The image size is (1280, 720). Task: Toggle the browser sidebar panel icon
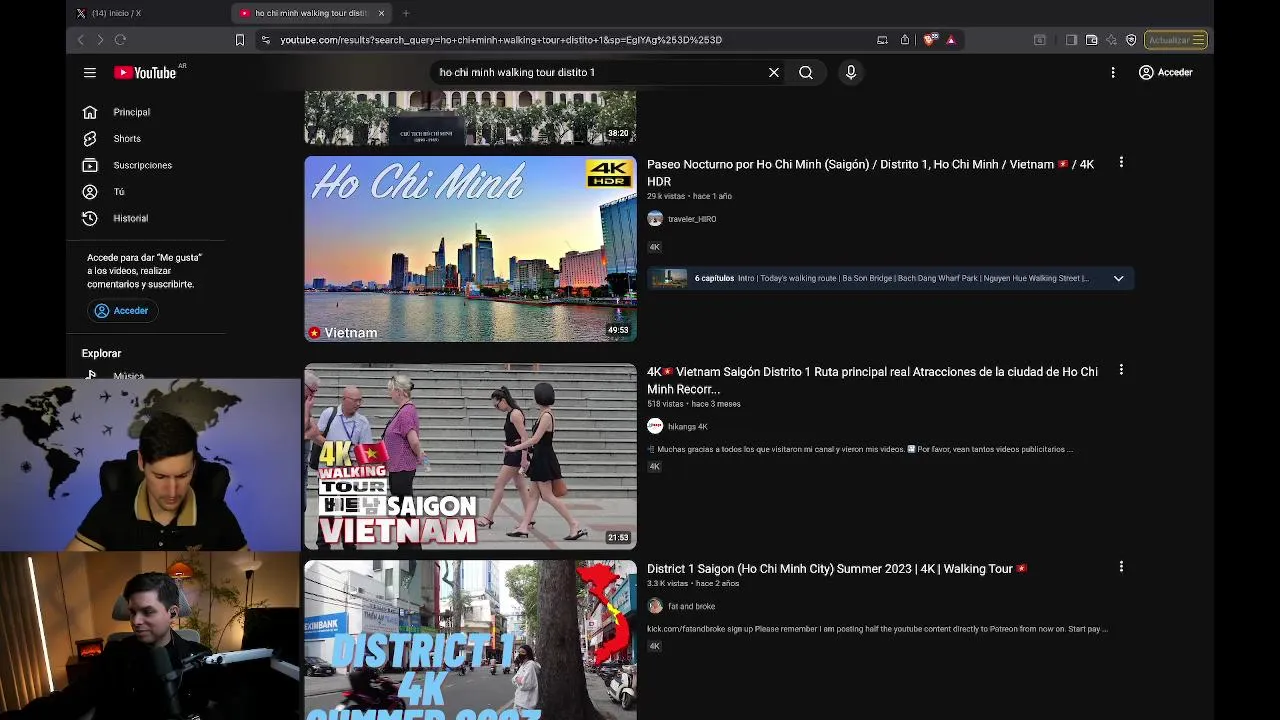click(x=1071, y=40)
